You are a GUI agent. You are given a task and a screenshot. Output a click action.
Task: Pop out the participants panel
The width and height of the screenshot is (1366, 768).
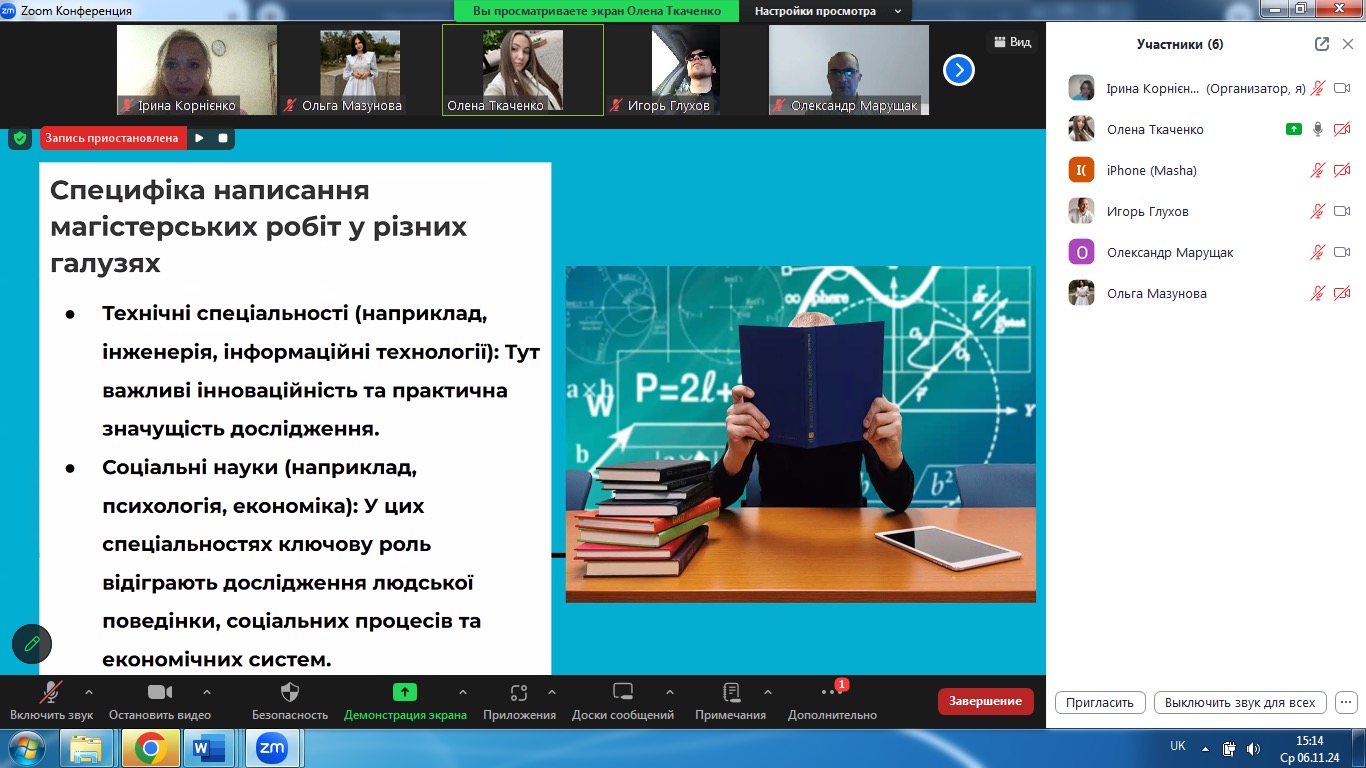coord(1322,44)
